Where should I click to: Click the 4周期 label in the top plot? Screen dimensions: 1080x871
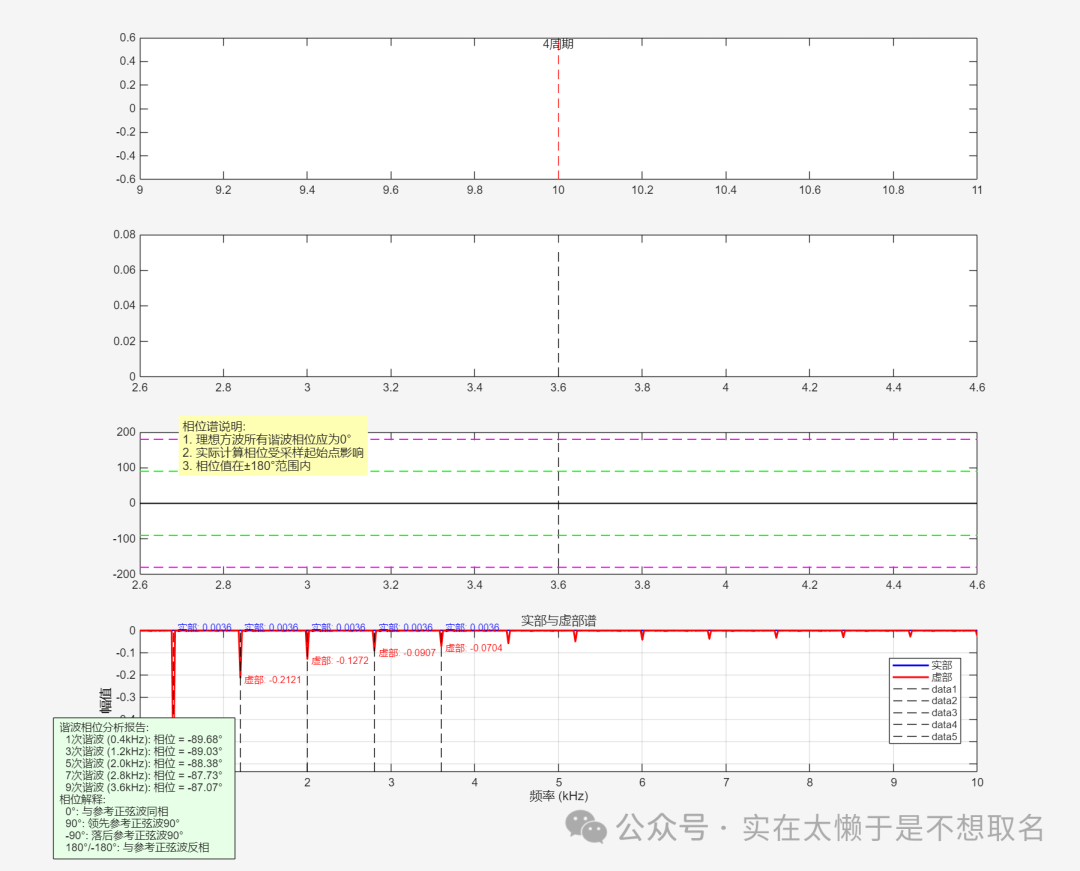pyautogui.click(x=558, y=44)
